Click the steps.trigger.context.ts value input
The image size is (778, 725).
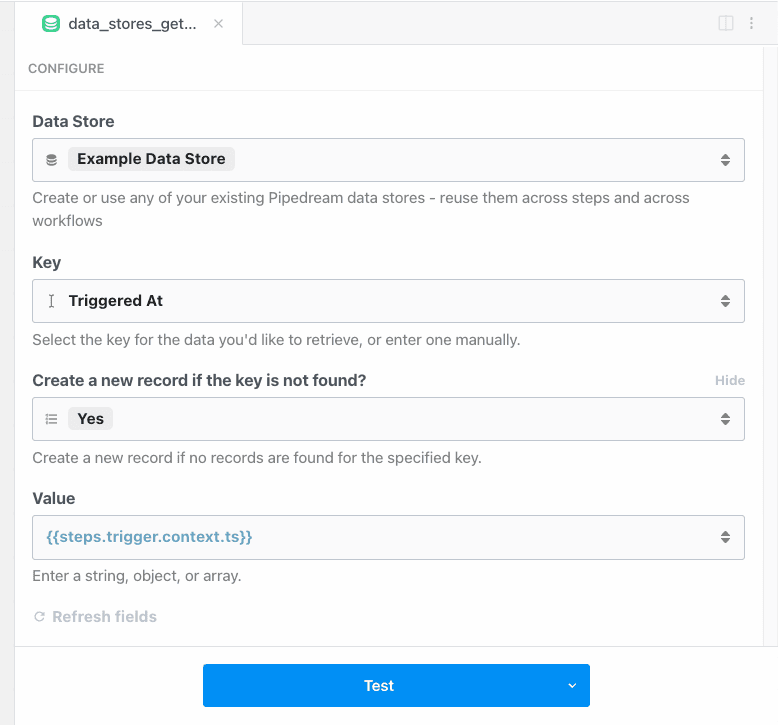388,537
